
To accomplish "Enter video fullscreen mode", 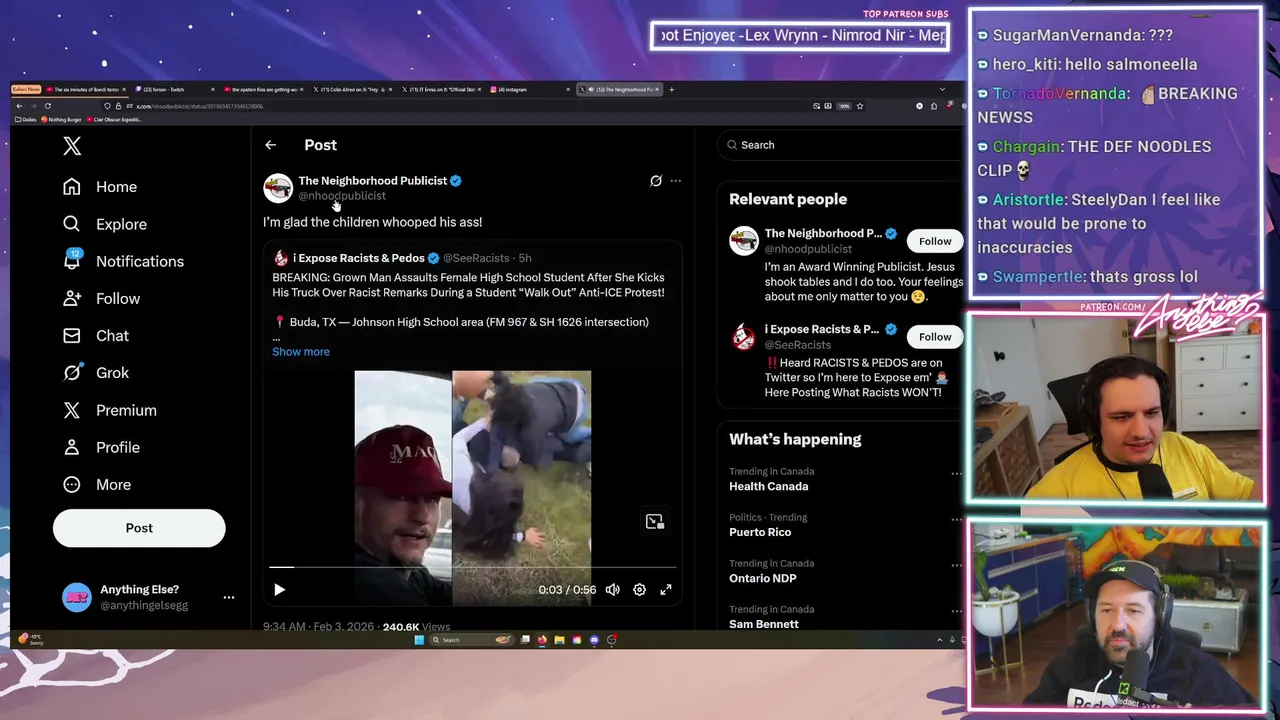I will point(666,590).
